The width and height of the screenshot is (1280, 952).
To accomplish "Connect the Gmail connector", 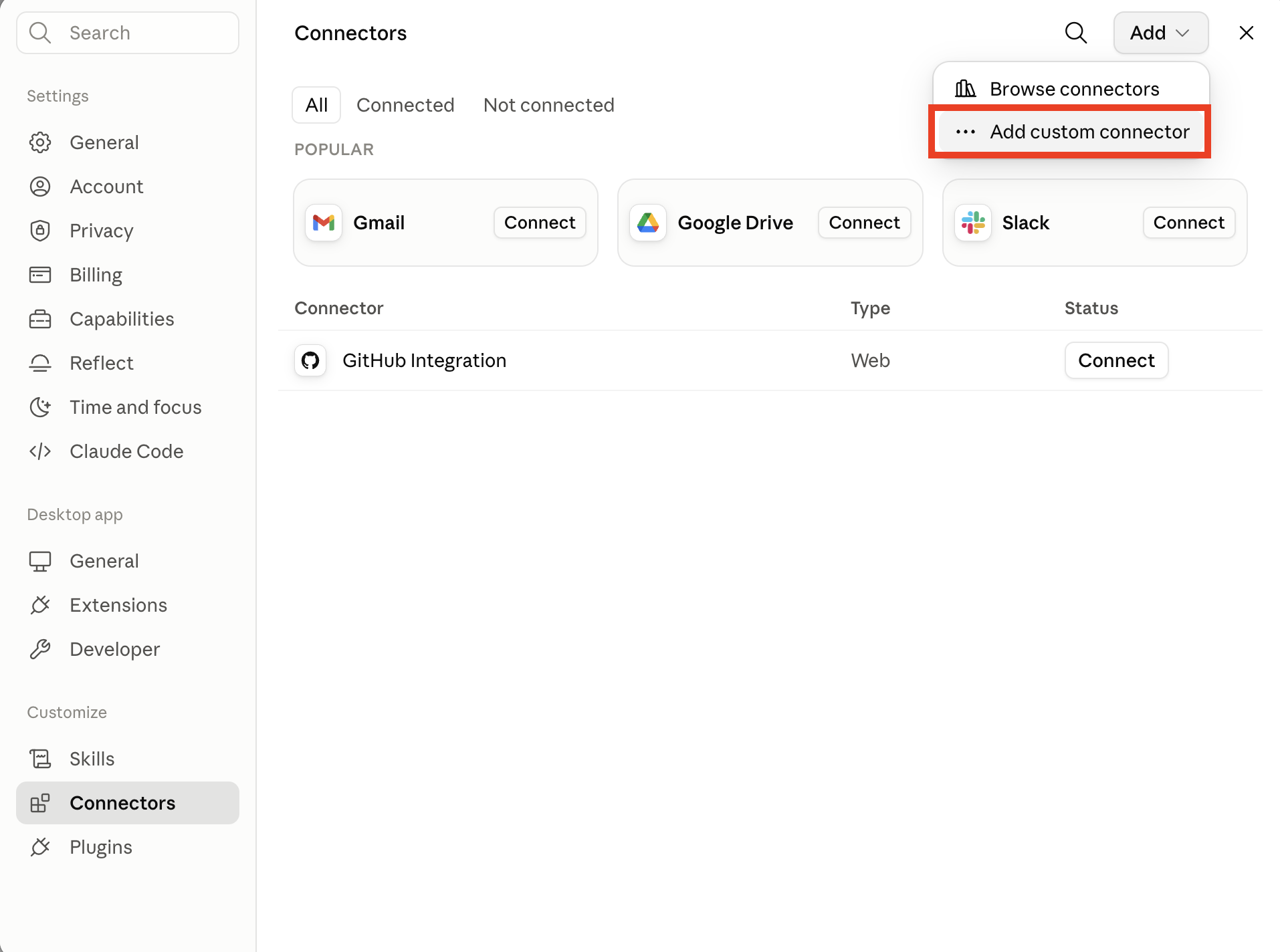I will click(x=540, y=223).
